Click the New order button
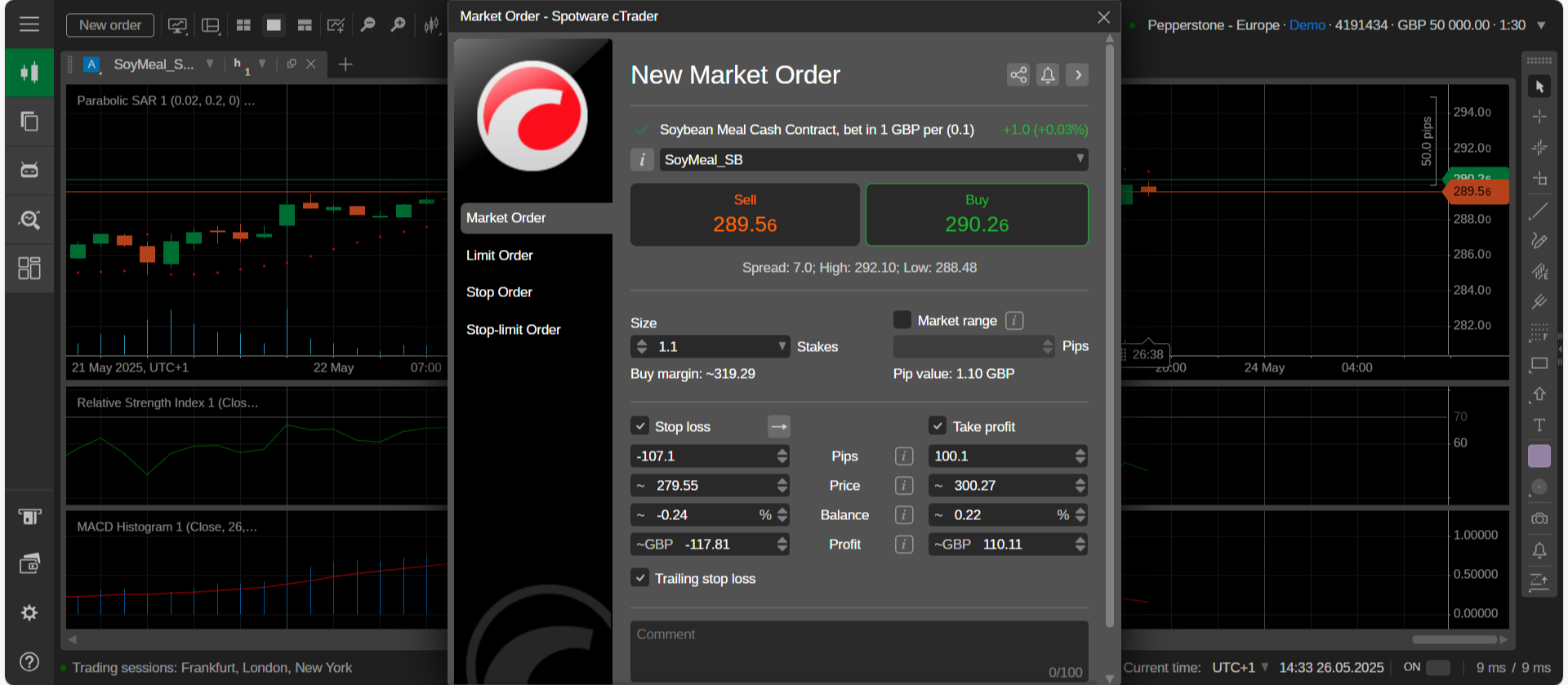The image size is (1568, 685). click(x=110, y=25)
